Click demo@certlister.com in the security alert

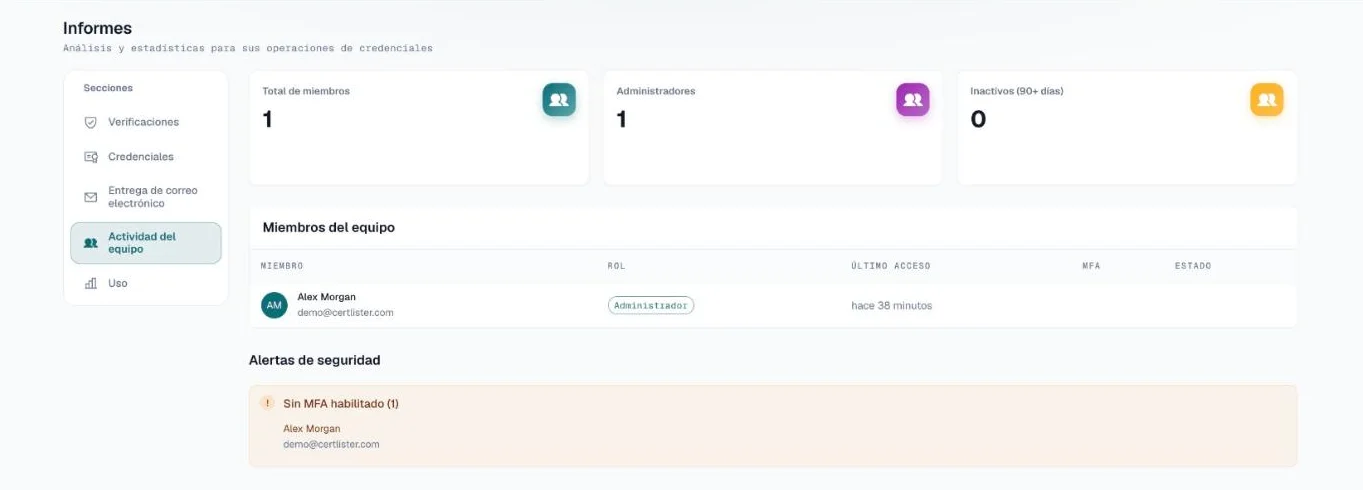331,444
